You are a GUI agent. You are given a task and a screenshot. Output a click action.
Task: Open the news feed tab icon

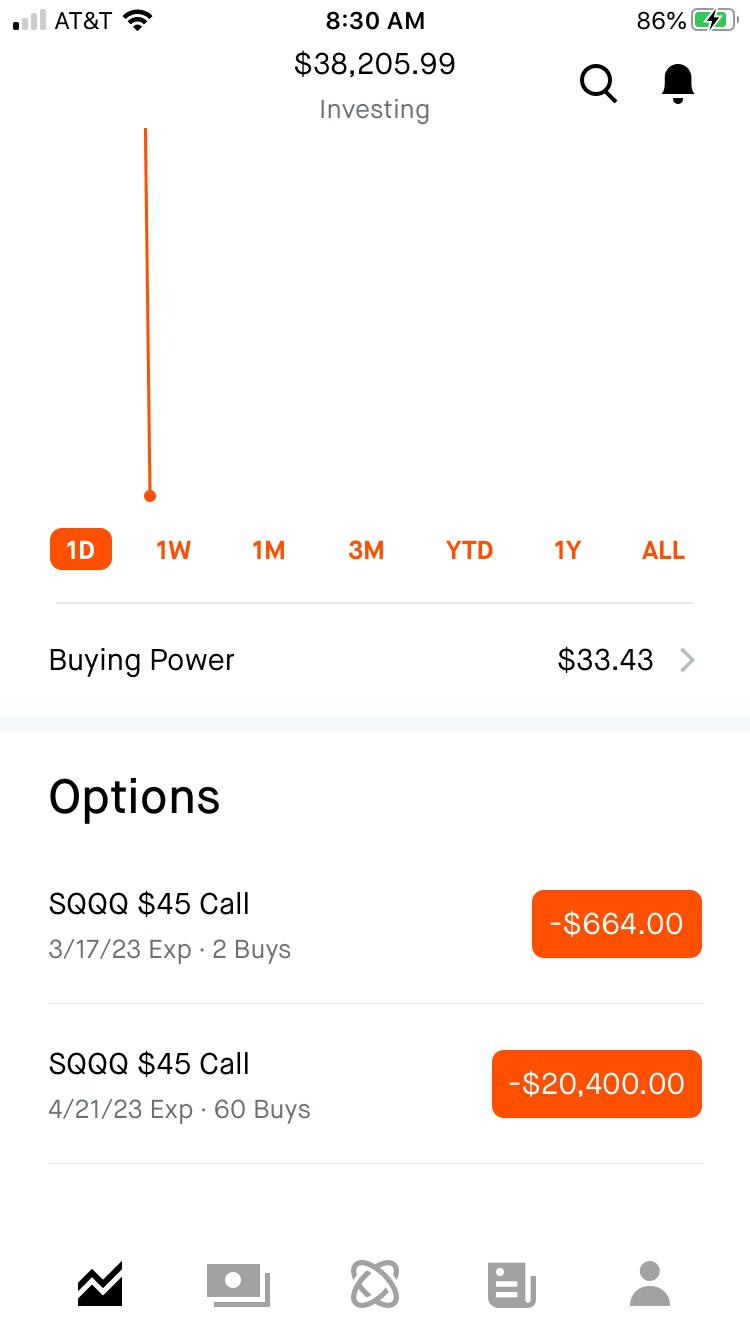pos(512,1284)
